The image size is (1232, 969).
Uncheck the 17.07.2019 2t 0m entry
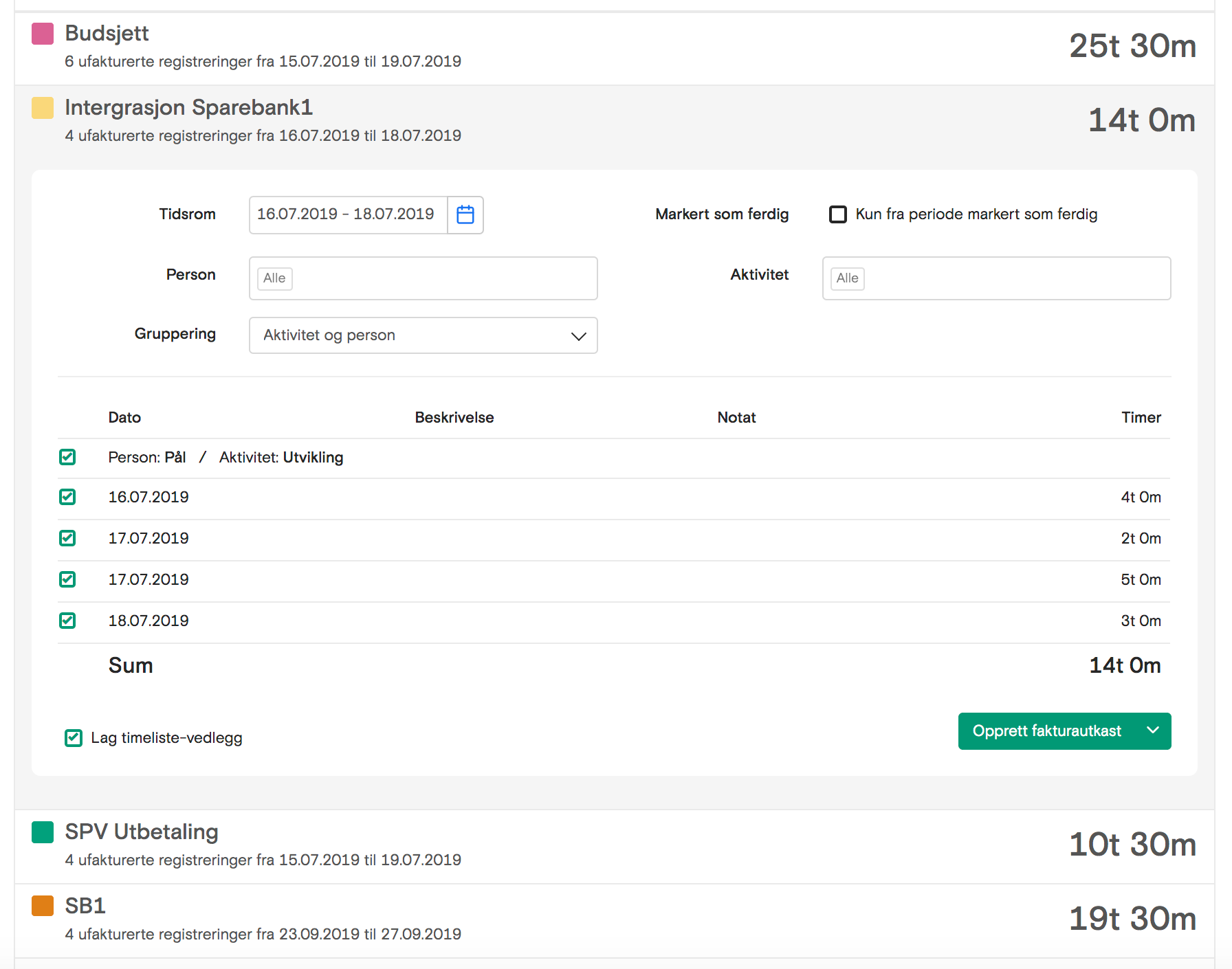click(67, 538)
